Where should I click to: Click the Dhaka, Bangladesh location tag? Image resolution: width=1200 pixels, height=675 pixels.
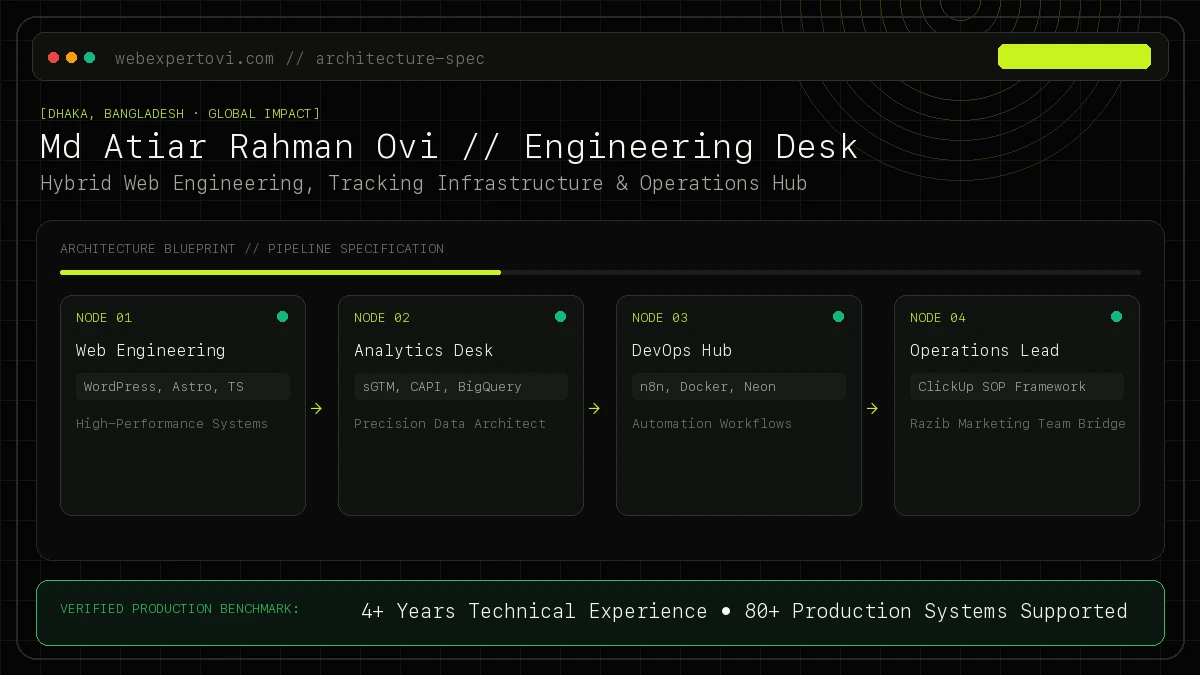pos(180,114)
